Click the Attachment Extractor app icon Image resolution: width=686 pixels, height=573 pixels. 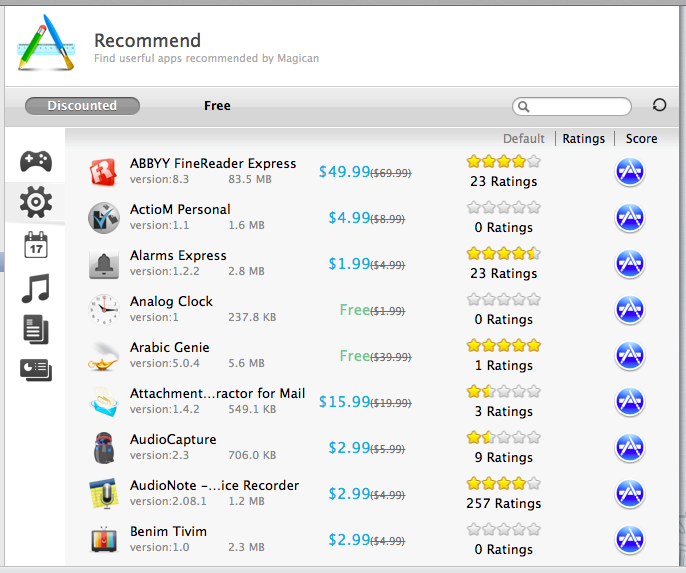[104, 402]
